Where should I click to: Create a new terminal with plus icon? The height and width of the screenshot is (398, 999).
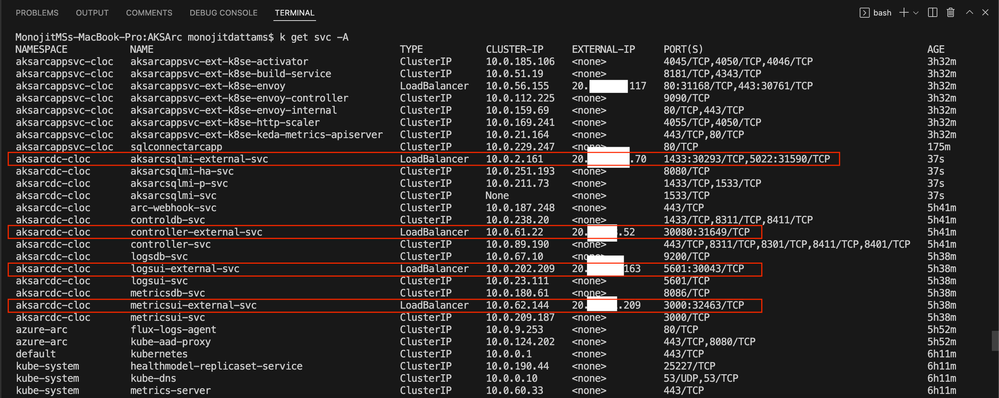(x=903, y=13)
